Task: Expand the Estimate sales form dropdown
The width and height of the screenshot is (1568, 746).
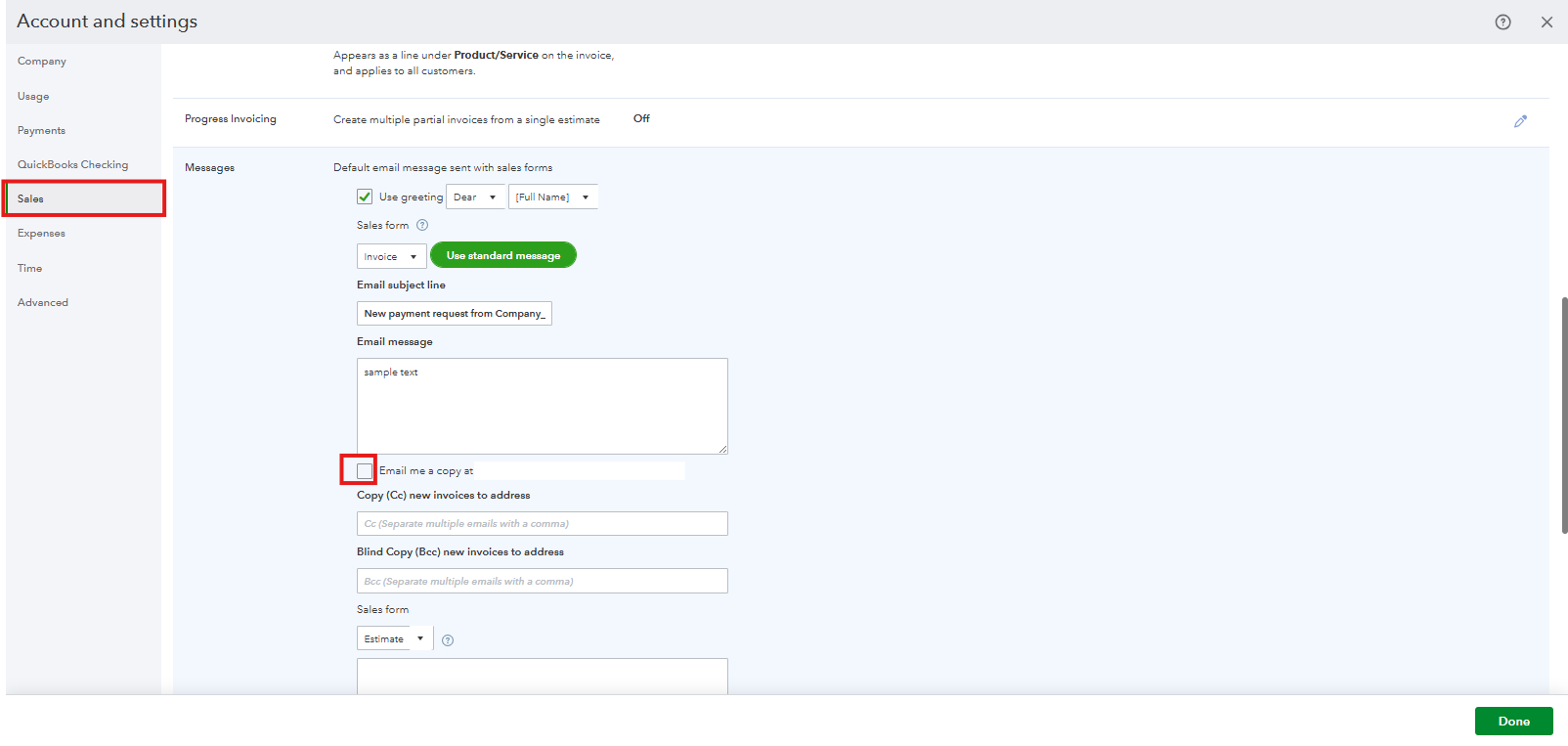Action: point(395,638)
